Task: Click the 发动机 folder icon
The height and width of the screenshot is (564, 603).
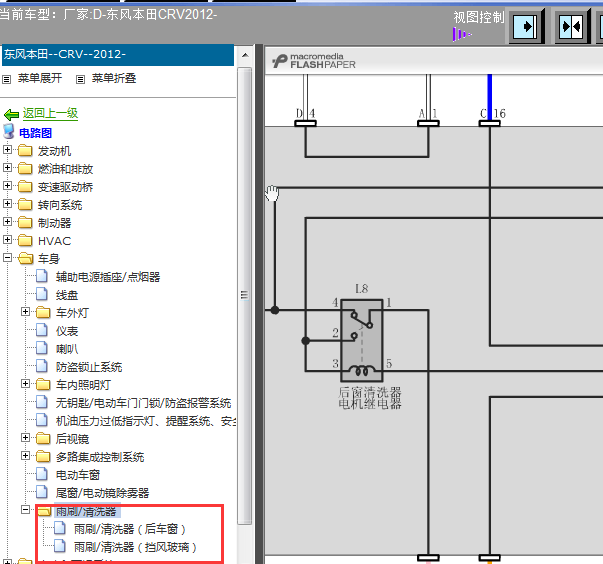Action: tap(25, 150)
